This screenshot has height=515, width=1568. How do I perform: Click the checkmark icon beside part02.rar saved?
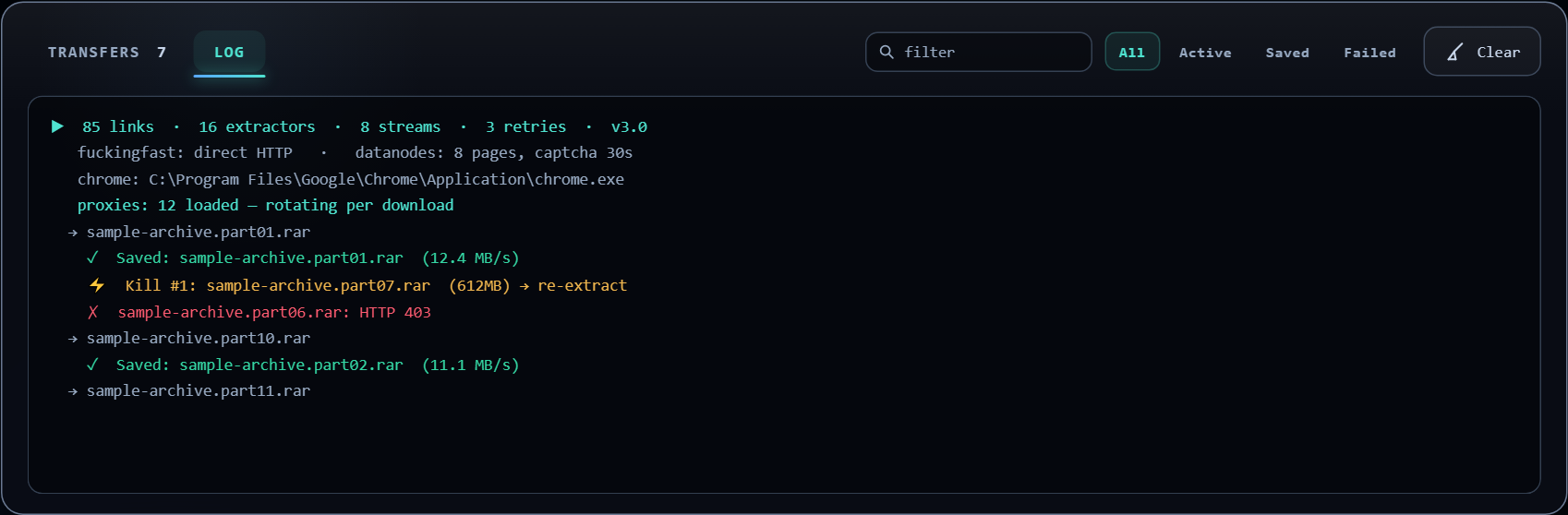click(x=92, y=365)
